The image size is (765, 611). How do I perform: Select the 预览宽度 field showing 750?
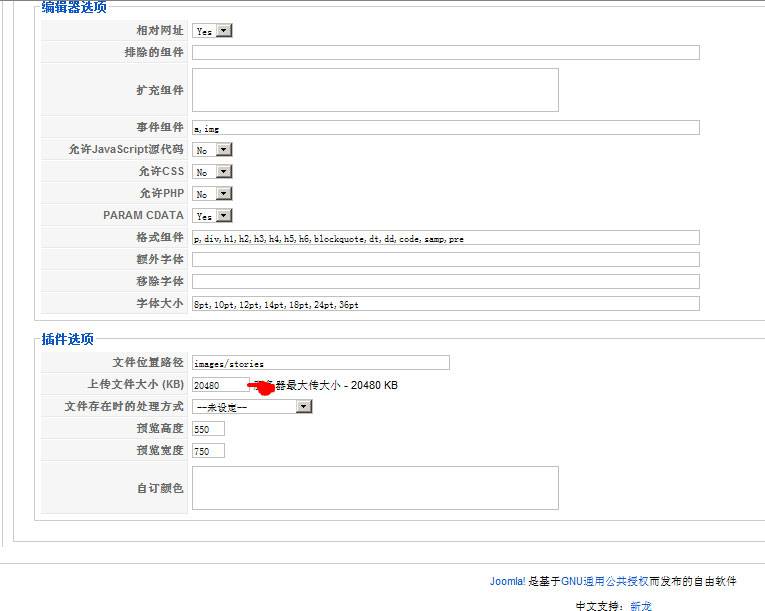tap(208, 451)
